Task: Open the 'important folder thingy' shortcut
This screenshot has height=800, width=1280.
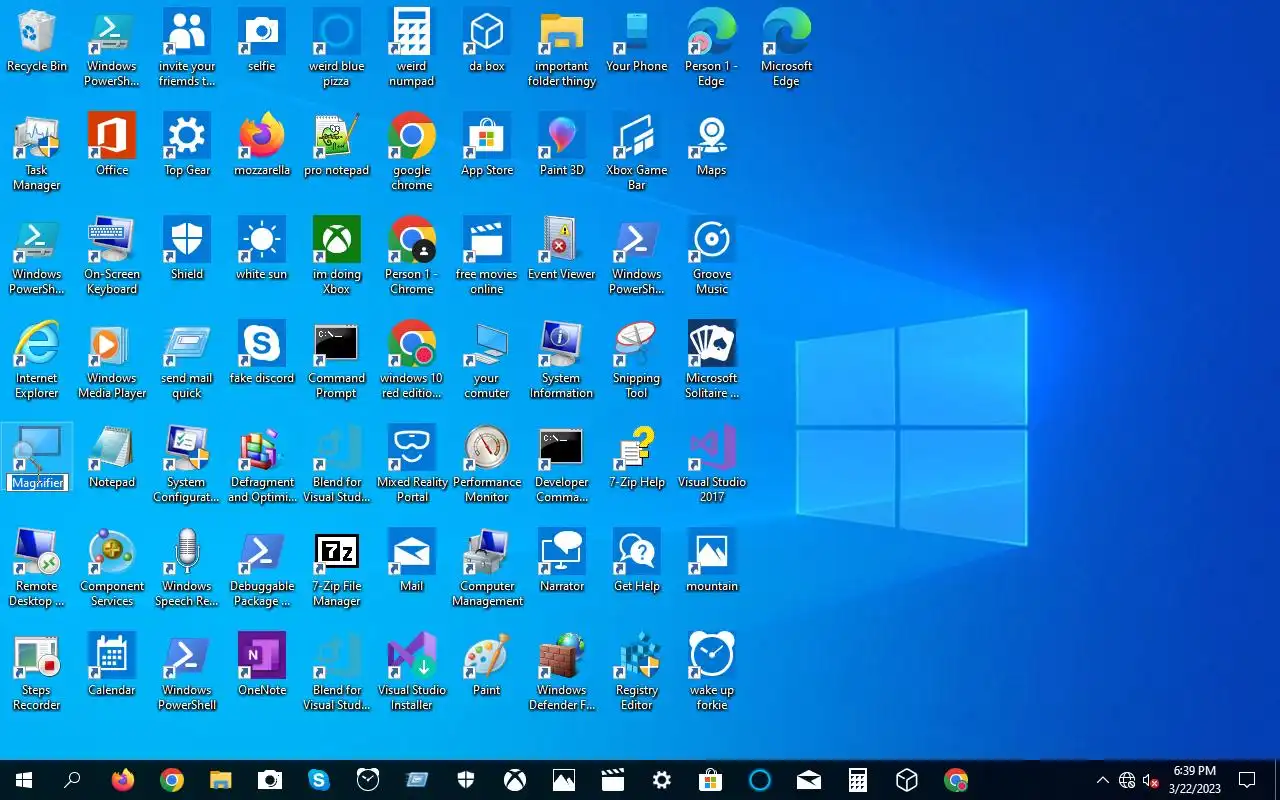Action: coord(562,48)
